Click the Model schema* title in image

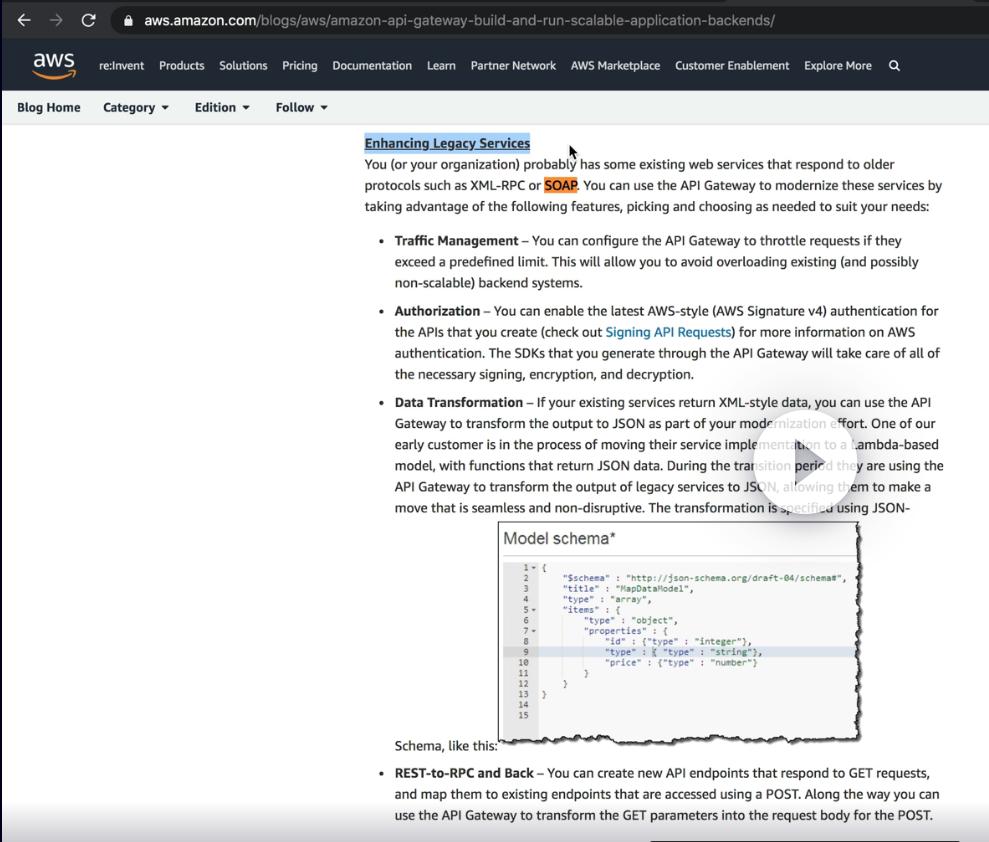coord(559,539)
